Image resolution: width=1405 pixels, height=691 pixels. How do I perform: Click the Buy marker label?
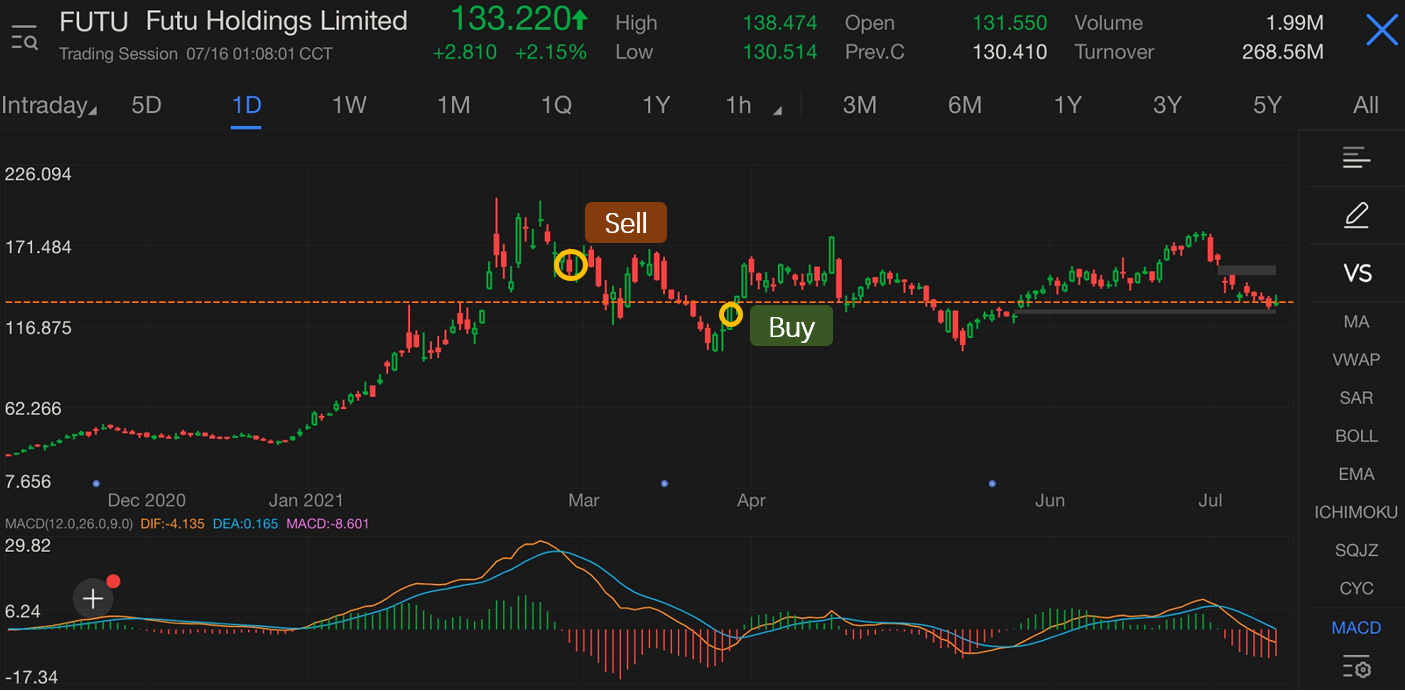click(791, 327)
